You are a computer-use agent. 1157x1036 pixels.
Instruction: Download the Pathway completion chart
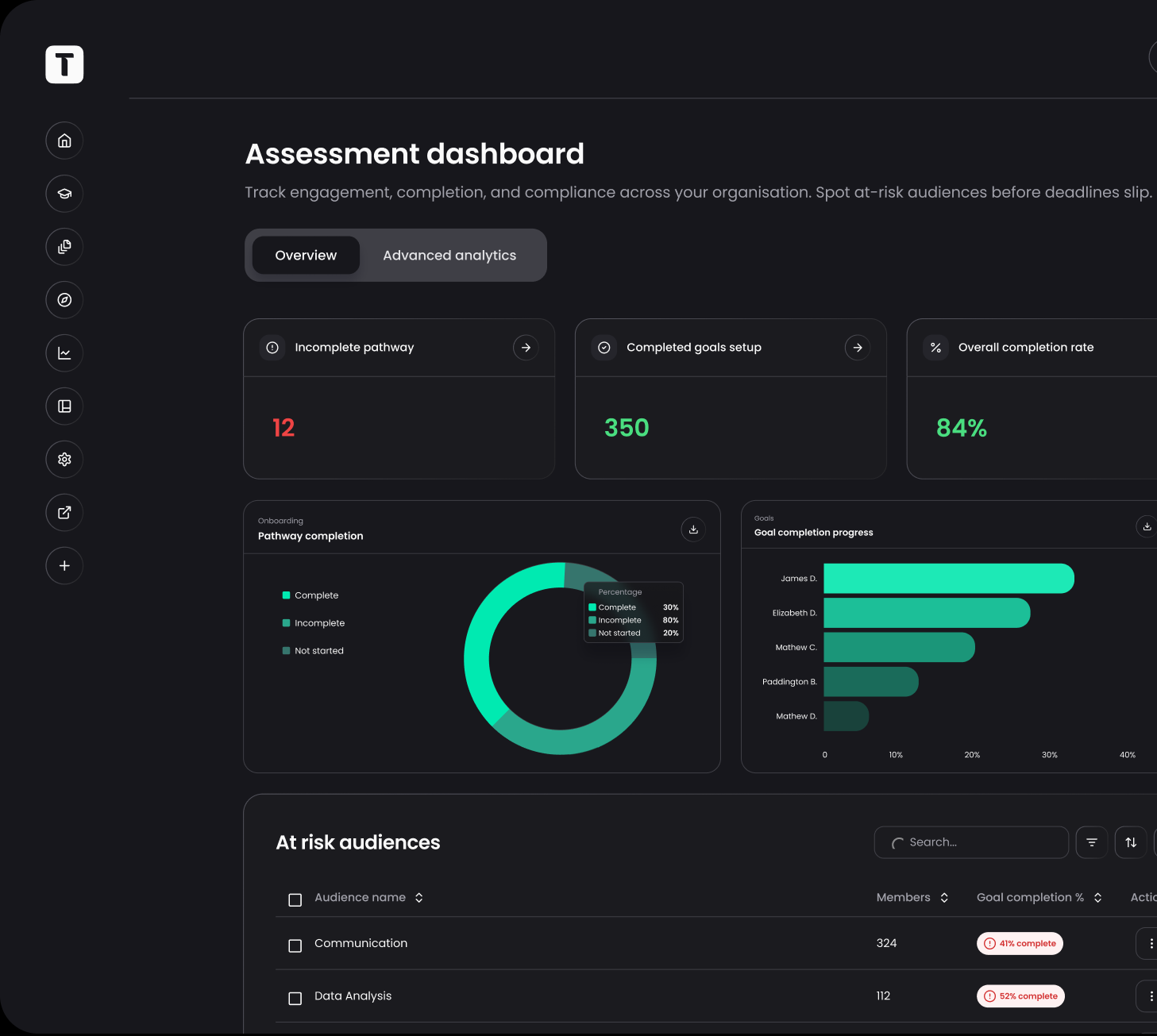693,530
